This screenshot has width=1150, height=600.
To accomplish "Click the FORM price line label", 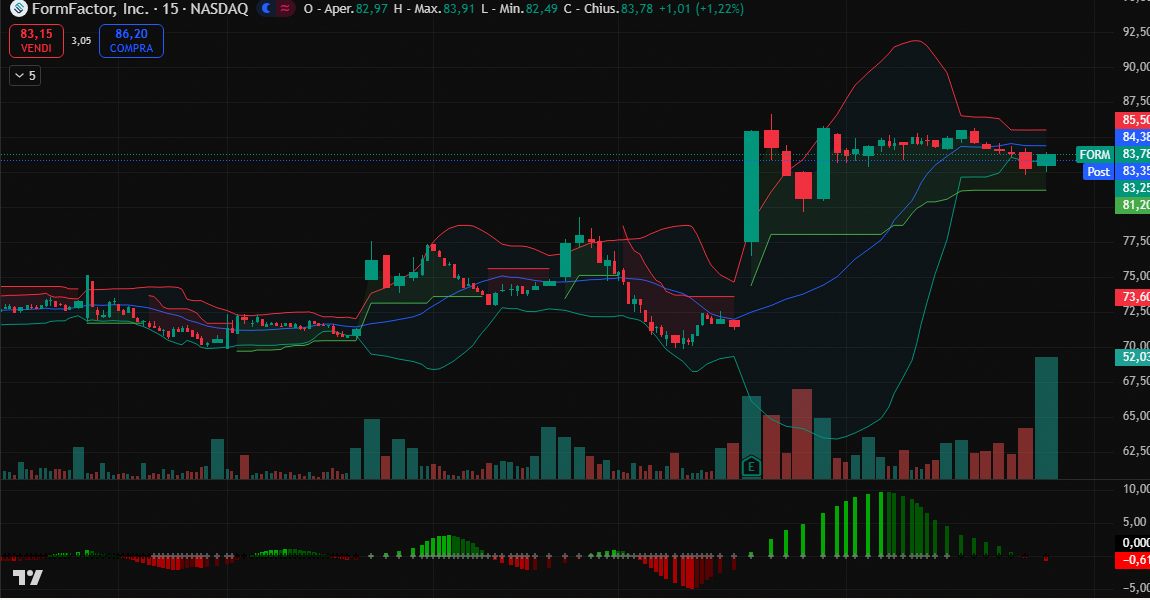I will point(1096,155).
